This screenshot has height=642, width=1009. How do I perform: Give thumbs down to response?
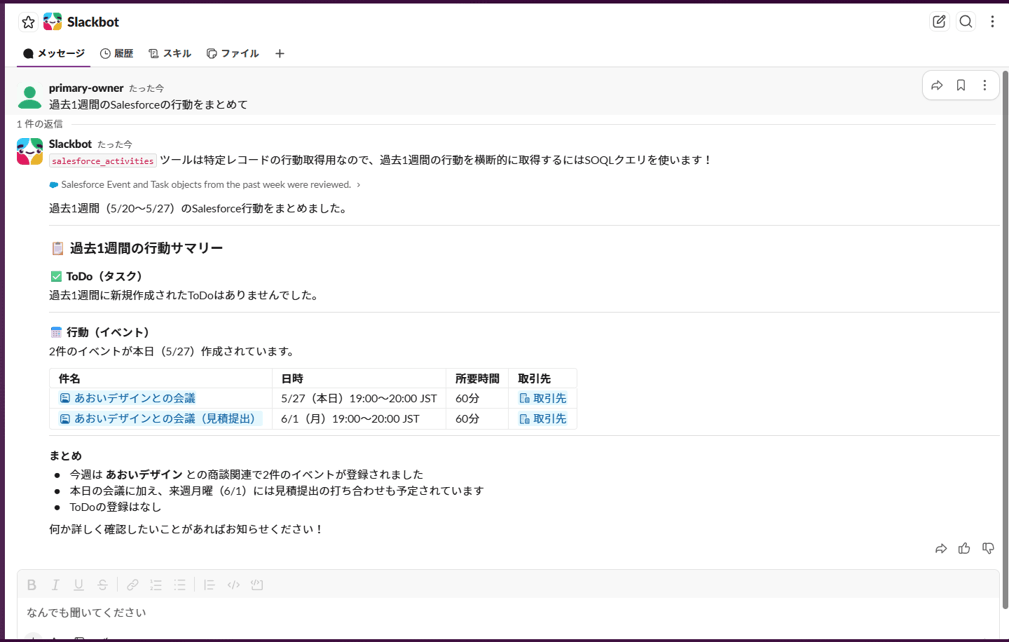988,548
